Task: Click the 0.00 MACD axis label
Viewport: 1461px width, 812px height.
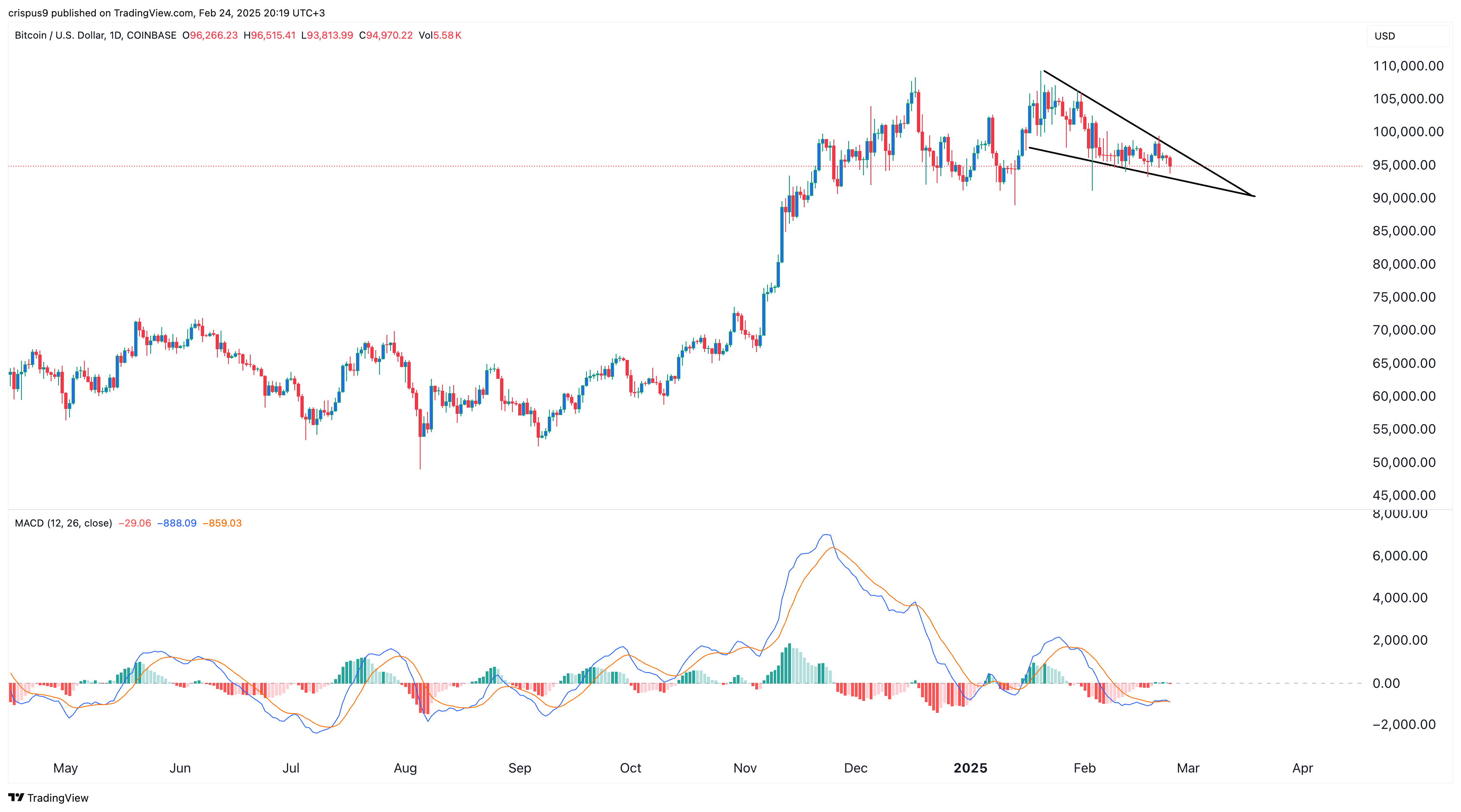Action: point(1386,683)
